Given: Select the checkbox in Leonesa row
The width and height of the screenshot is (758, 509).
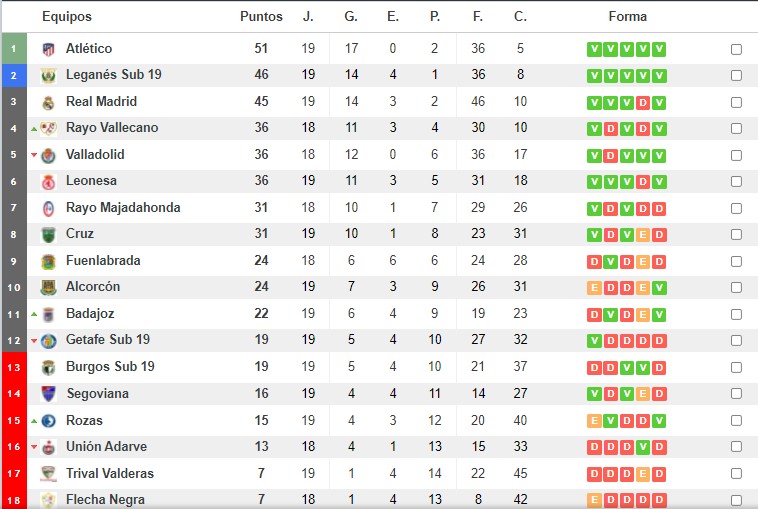Looking at the screenshot, I should tap(736, 181).
